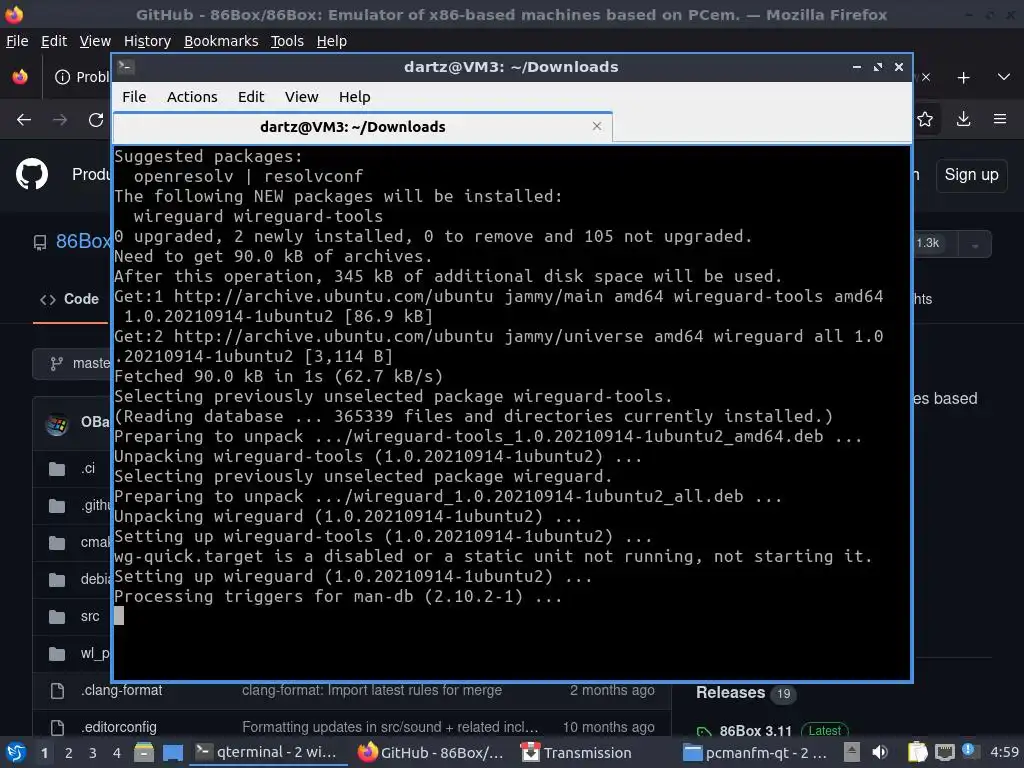Switch to the GitHub Firefox taskbar entry
1024x768 pixels.
click(430, 752)
